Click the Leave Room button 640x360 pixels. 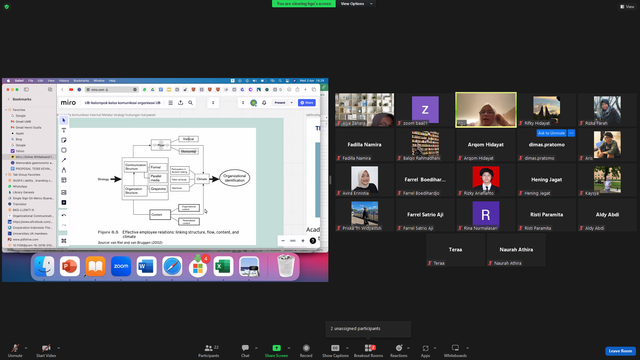pyautogui.click(x=620, y=351)
